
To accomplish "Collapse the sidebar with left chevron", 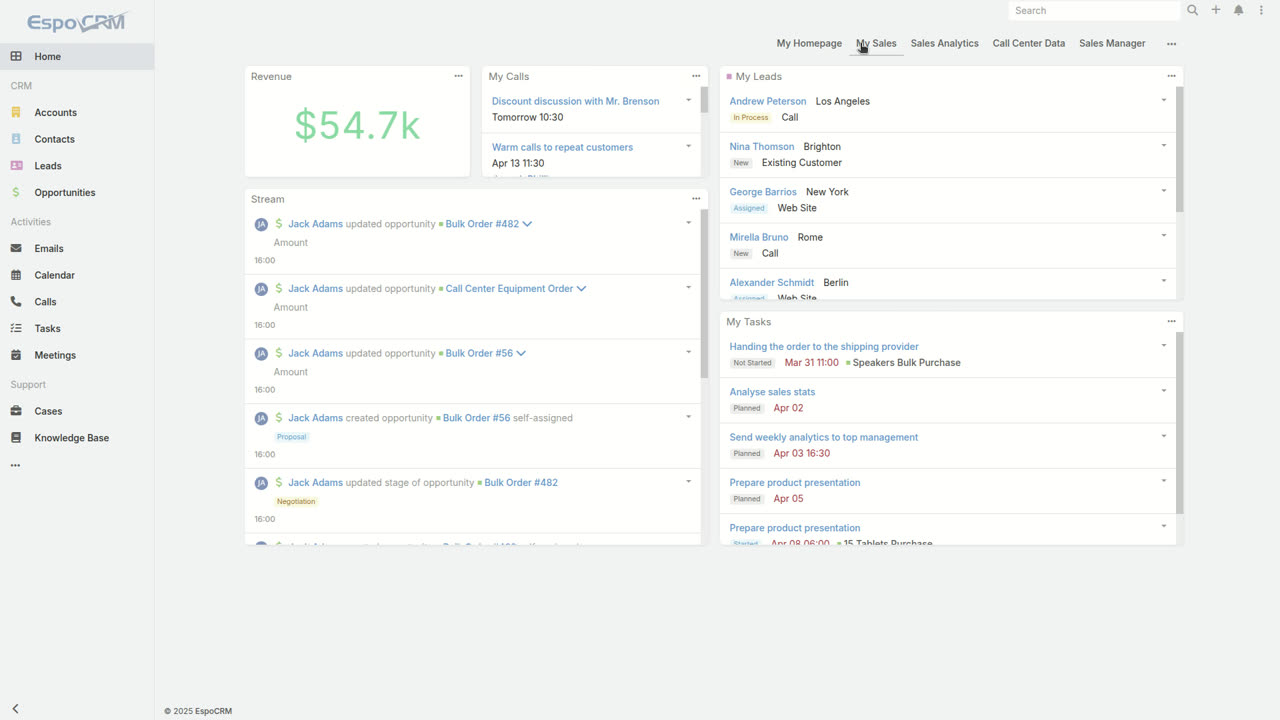I will 15,709.
